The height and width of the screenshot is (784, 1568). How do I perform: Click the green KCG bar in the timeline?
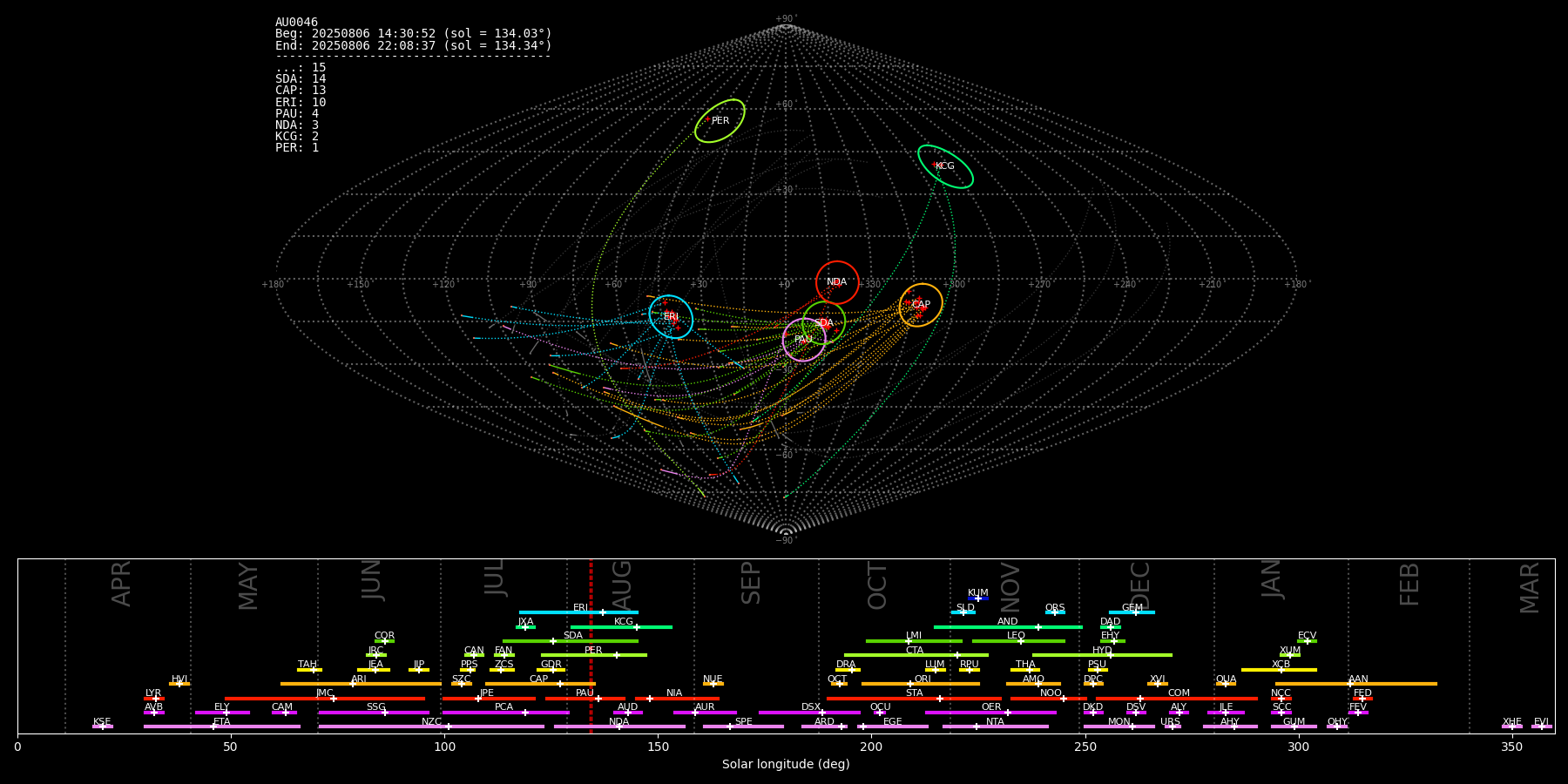(x=621, y=626)
